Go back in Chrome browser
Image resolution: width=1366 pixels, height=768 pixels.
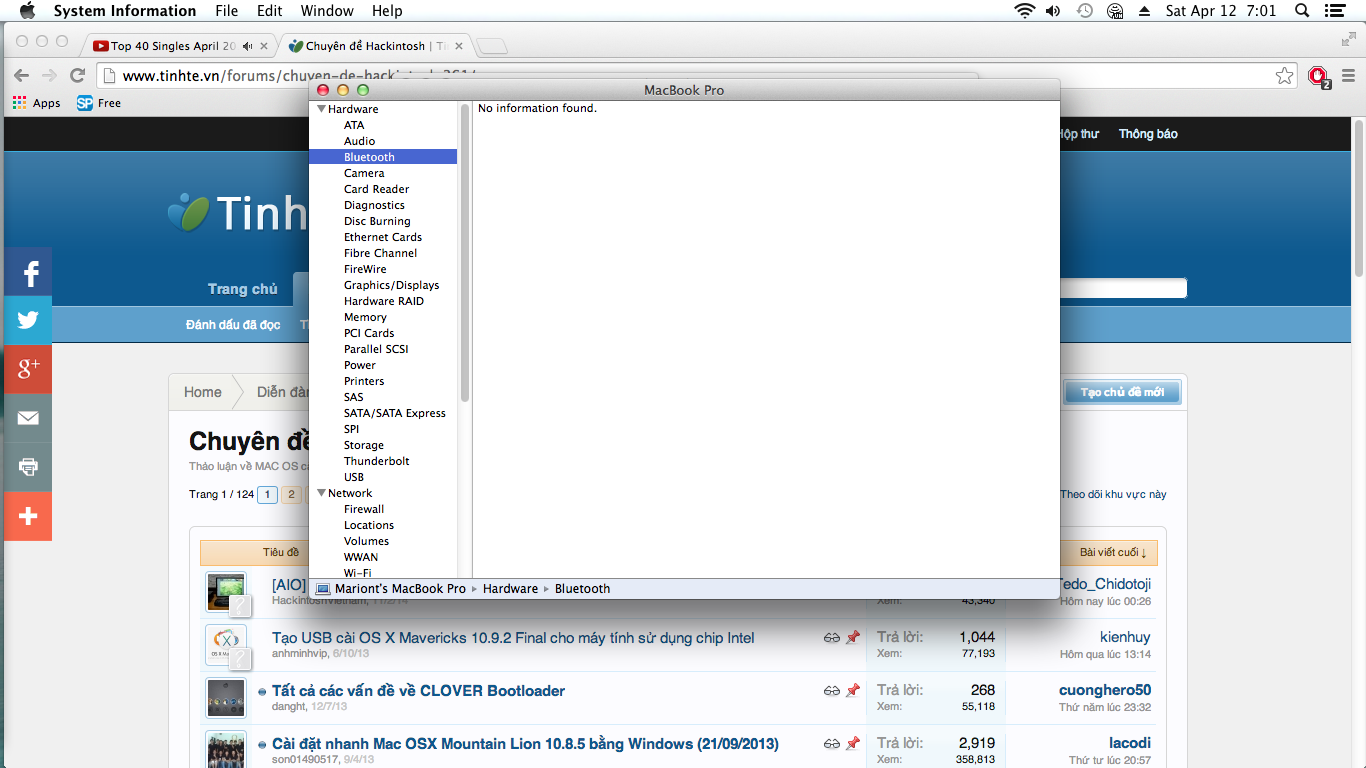tap(21, 76)
